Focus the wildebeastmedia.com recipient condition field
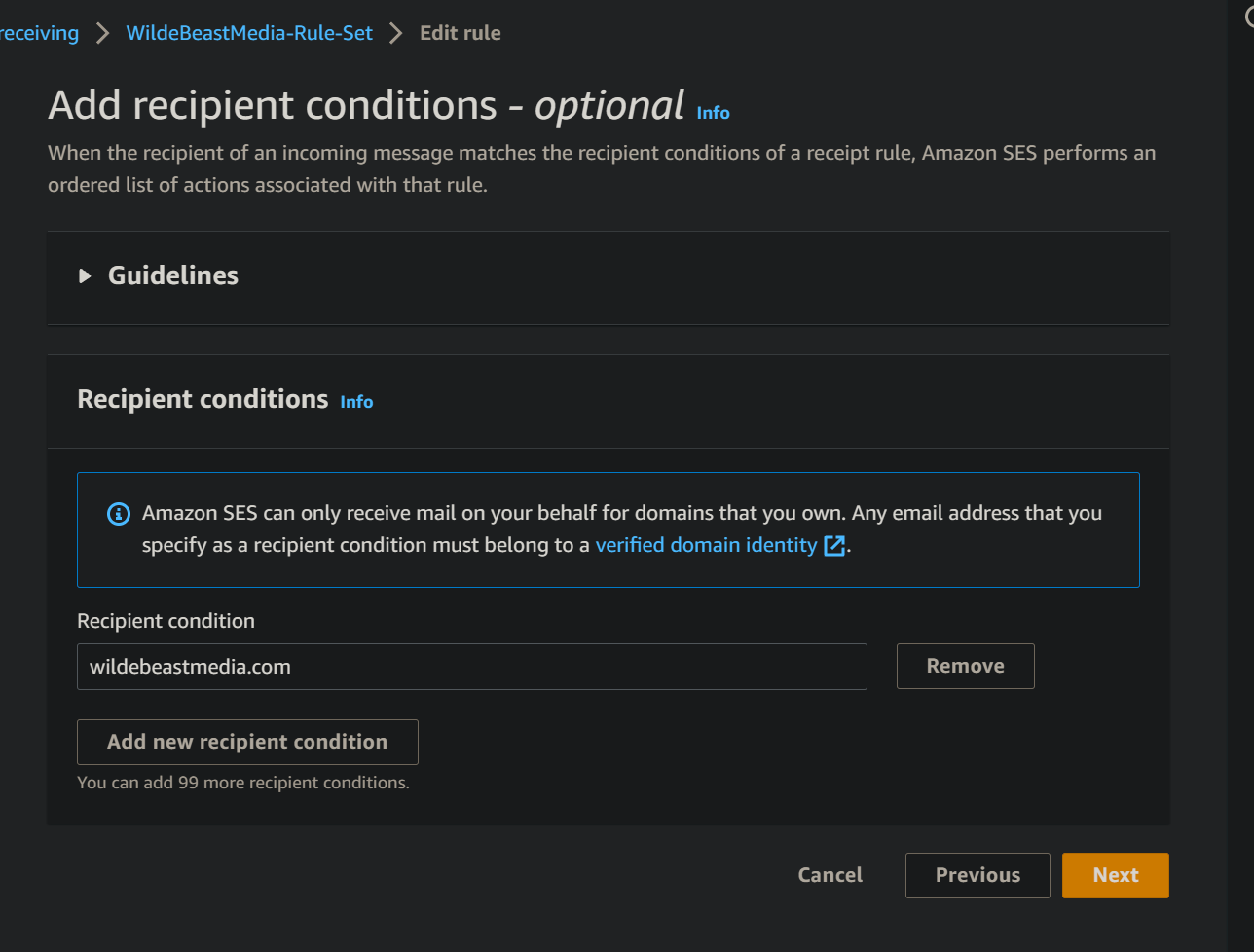This screenshot has height=952, width=1254. click(x=471, y=667)
